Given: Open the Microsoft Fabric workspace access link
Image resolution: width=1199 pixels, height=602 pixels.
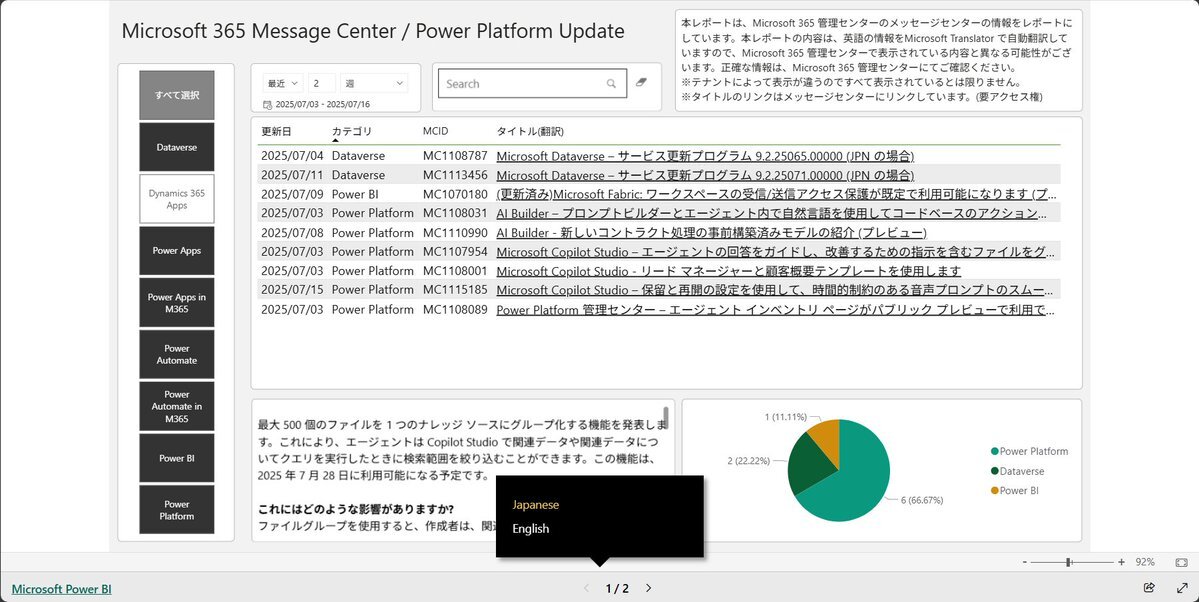Looking at the screenshot, I should point(777,194).
